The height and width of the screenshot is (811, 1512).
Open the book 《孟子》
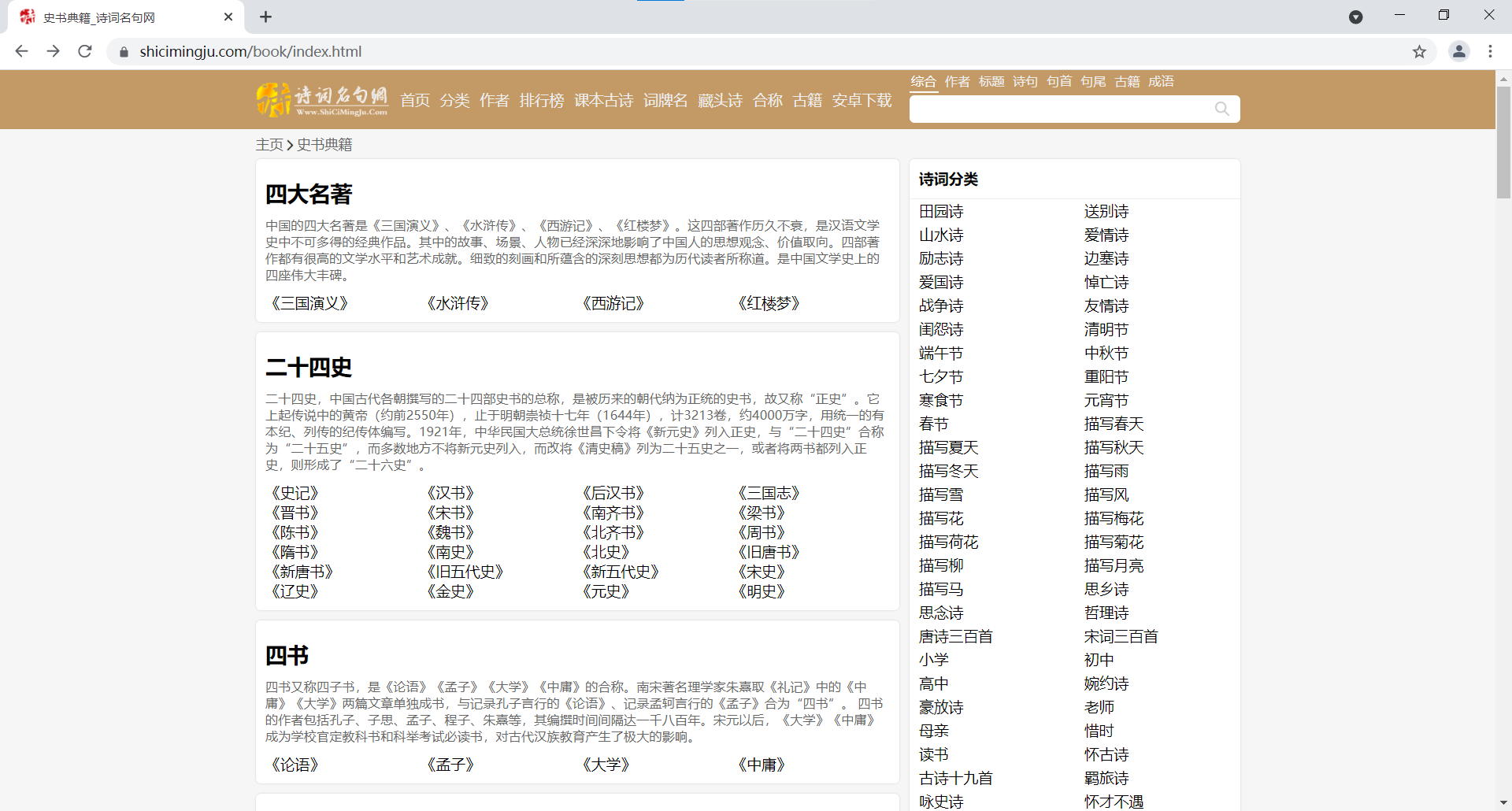click(450, 765)
